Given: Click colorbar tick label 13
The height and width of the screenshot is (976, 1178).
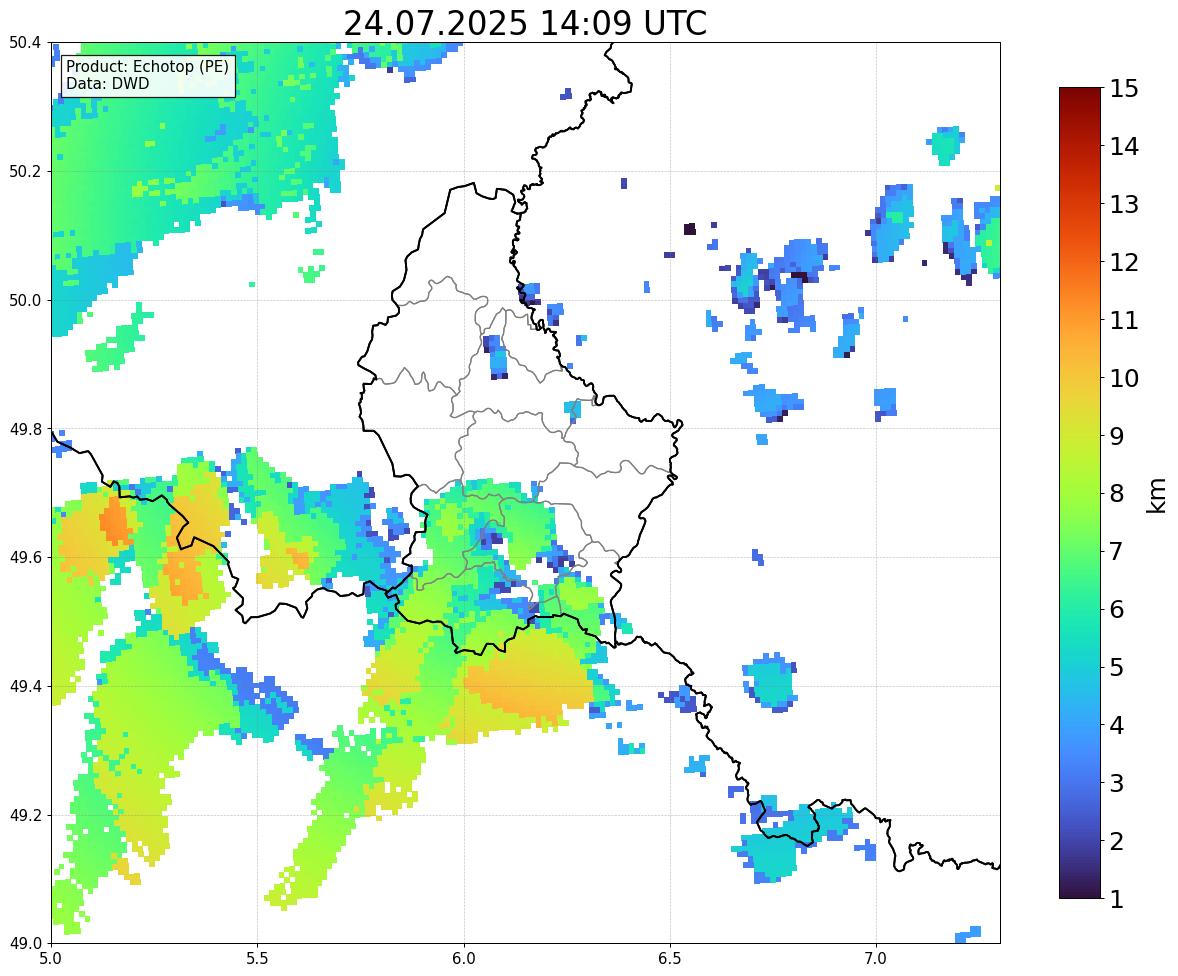Looking at the screenshot, I should 1124,204.
